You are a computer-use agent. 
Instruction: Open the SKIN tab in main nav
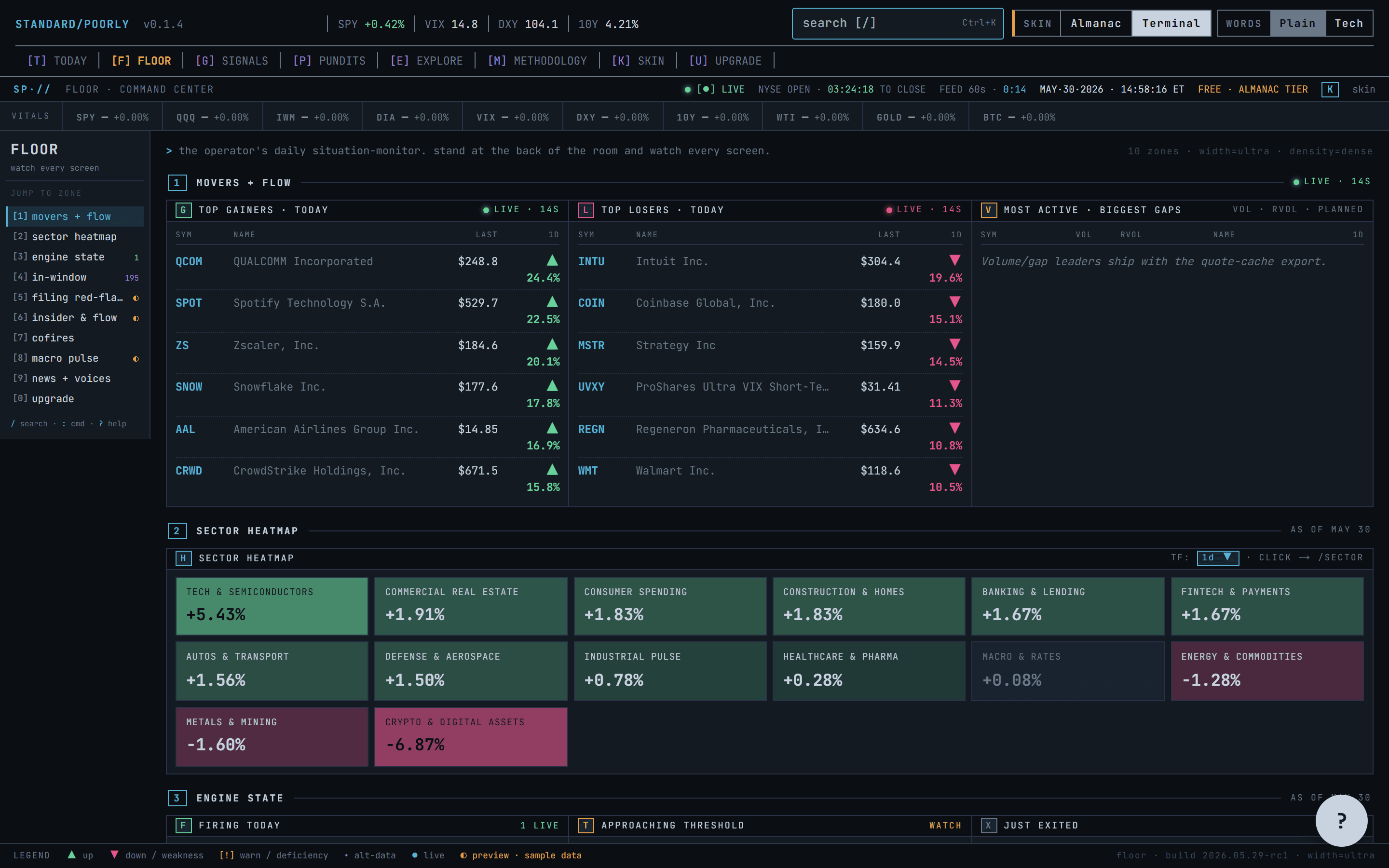tap(638, 61)
